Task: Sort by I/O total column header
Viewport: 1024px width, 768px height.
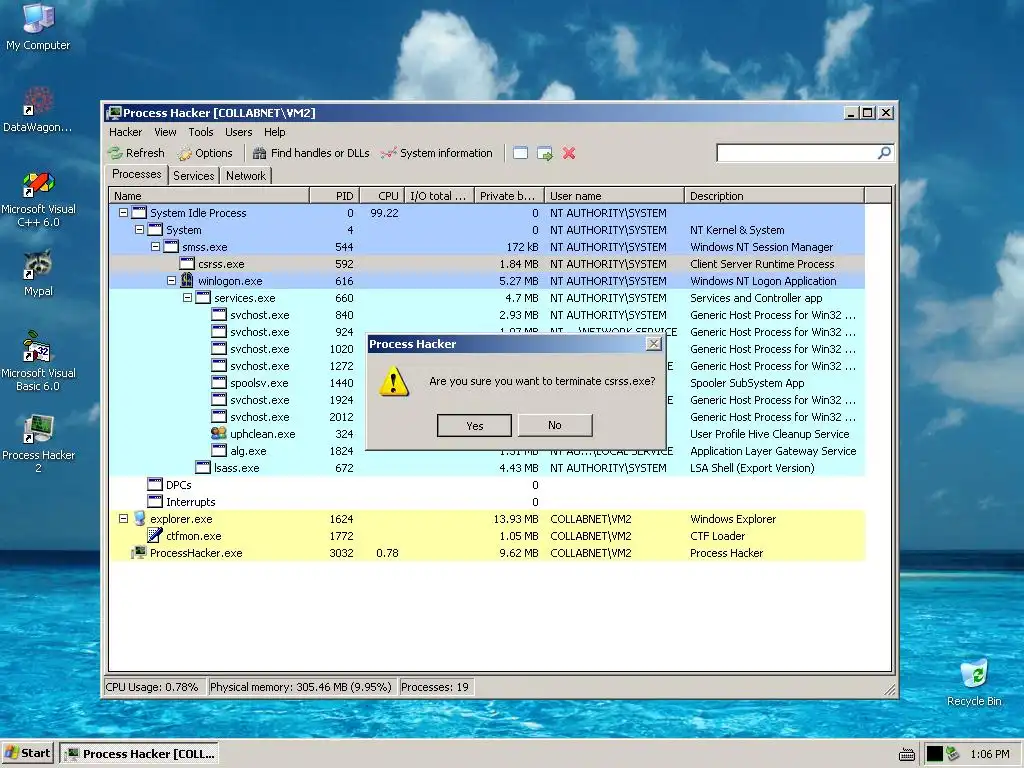Action: point(439,195)
